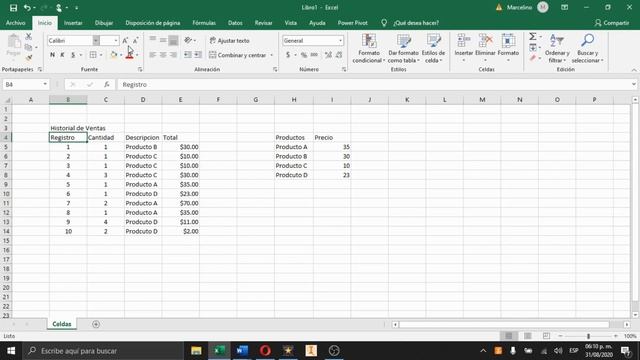Toggle bold formatting (N)
The image size is (640, 360).
pyautogui.click(x=52, y=55)
